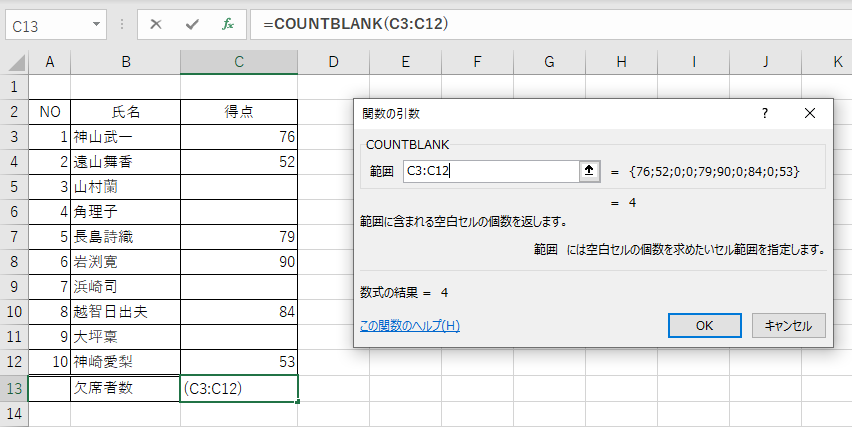Select row 13 header

(x=14, y=388)
